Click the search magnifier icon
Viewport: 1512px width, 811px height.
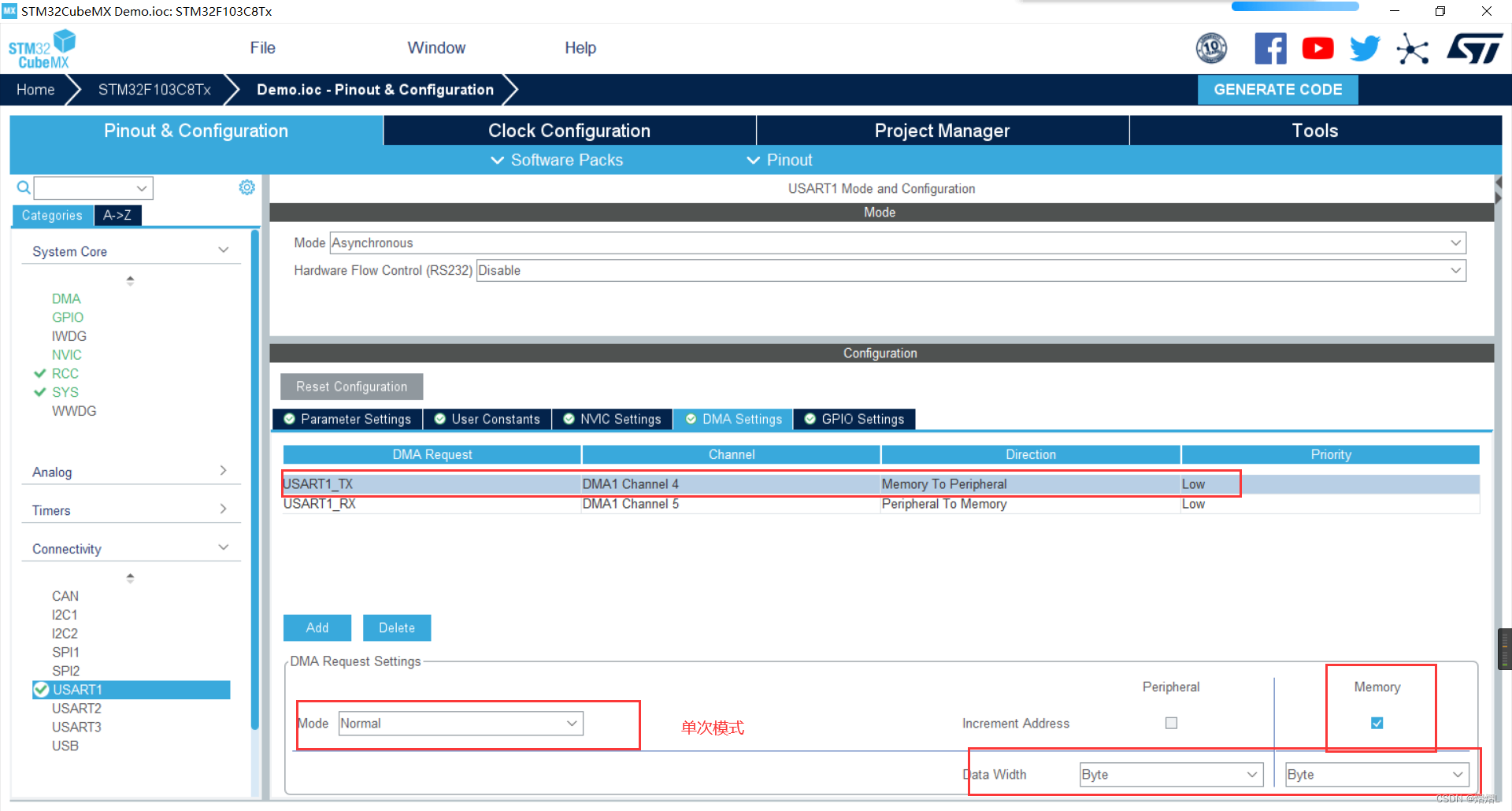coord(24,187)
